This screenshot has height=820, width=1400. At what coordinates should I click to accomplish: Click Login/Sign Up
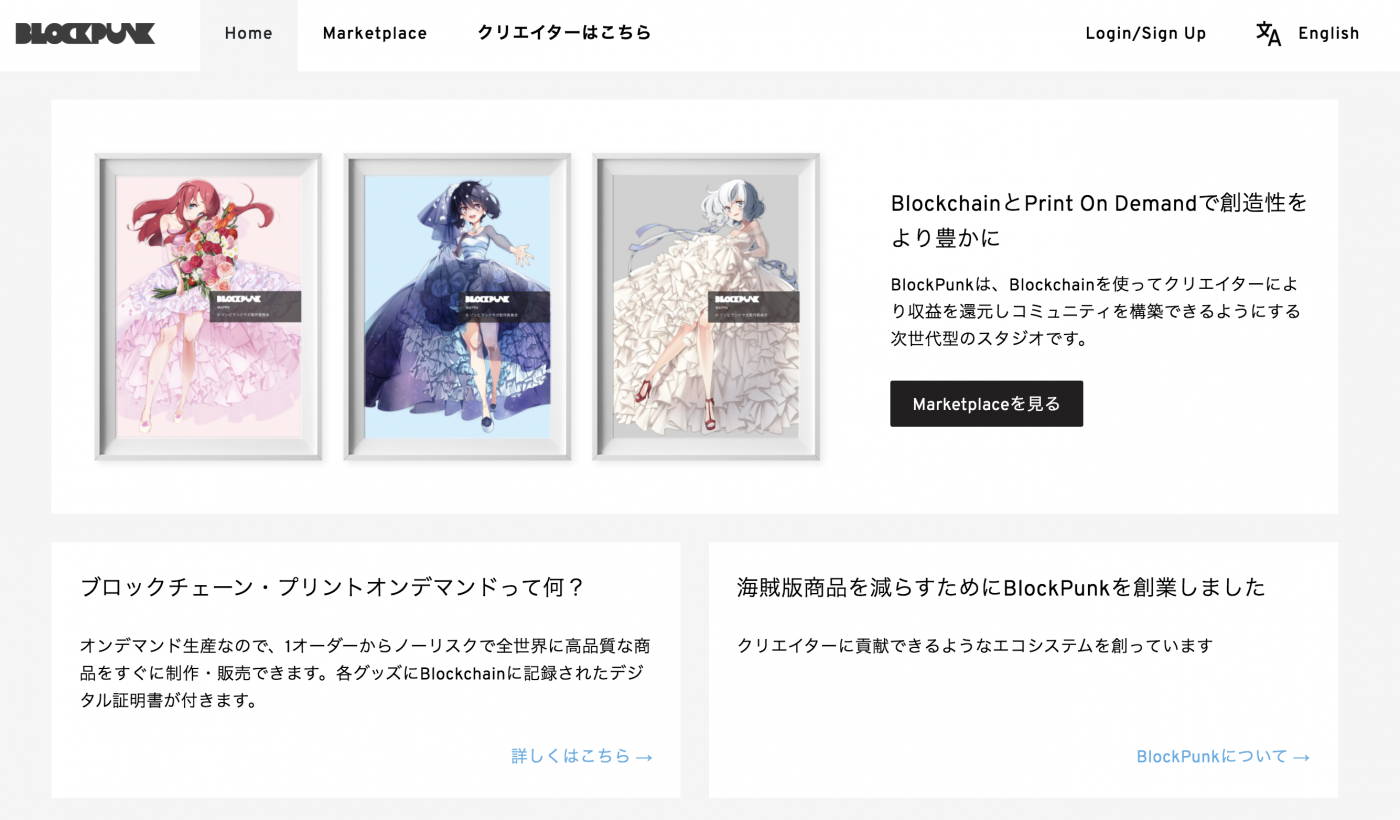coord(1146,34)
